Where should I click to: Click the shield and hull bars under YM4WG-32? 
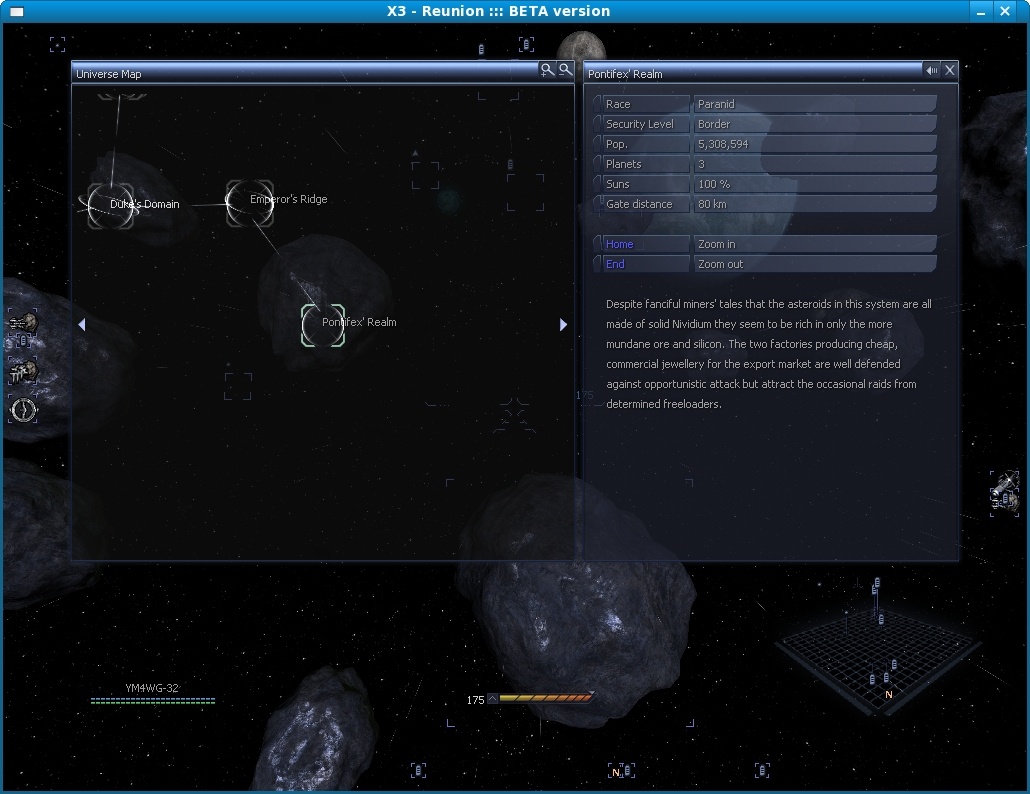tap(153, 701)
